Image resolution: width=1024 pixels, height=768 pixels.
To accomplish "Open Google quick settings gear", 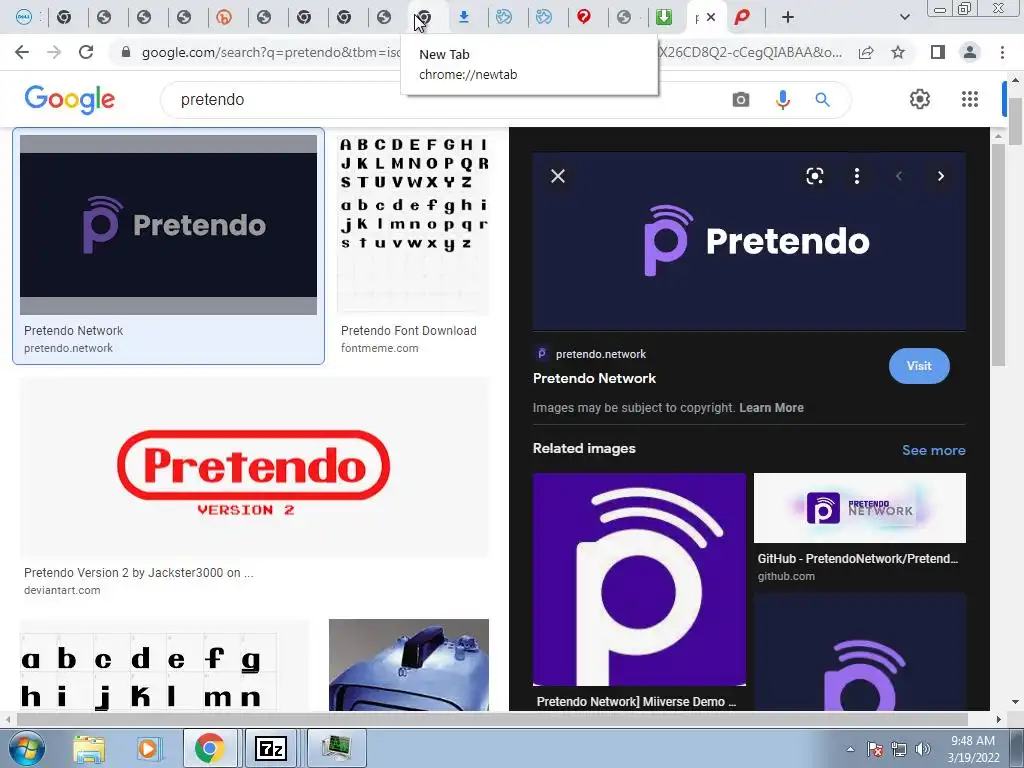I will (920, 99).
